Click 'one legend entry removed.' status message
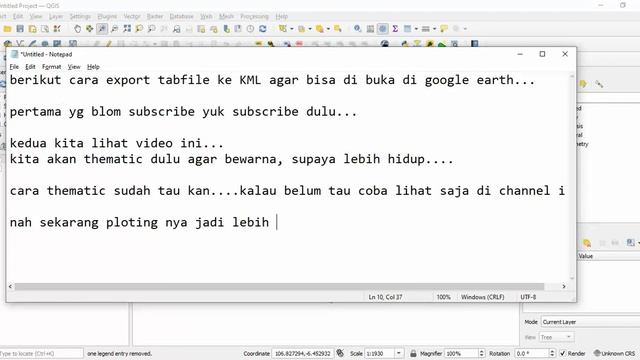Image resolution: width=640 pixels, height=360 pixels. (119, 353)
